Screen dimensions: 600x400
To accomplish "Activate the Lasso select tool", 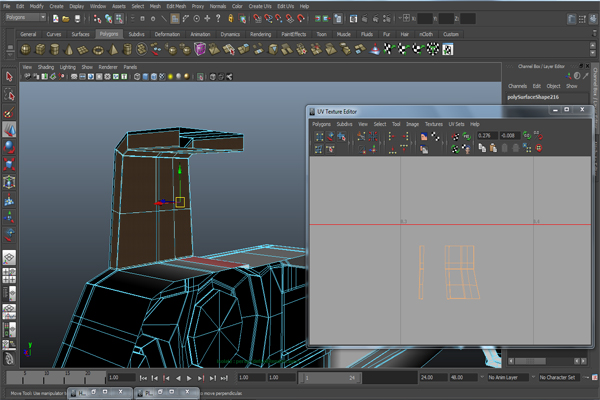I will 9,95.
